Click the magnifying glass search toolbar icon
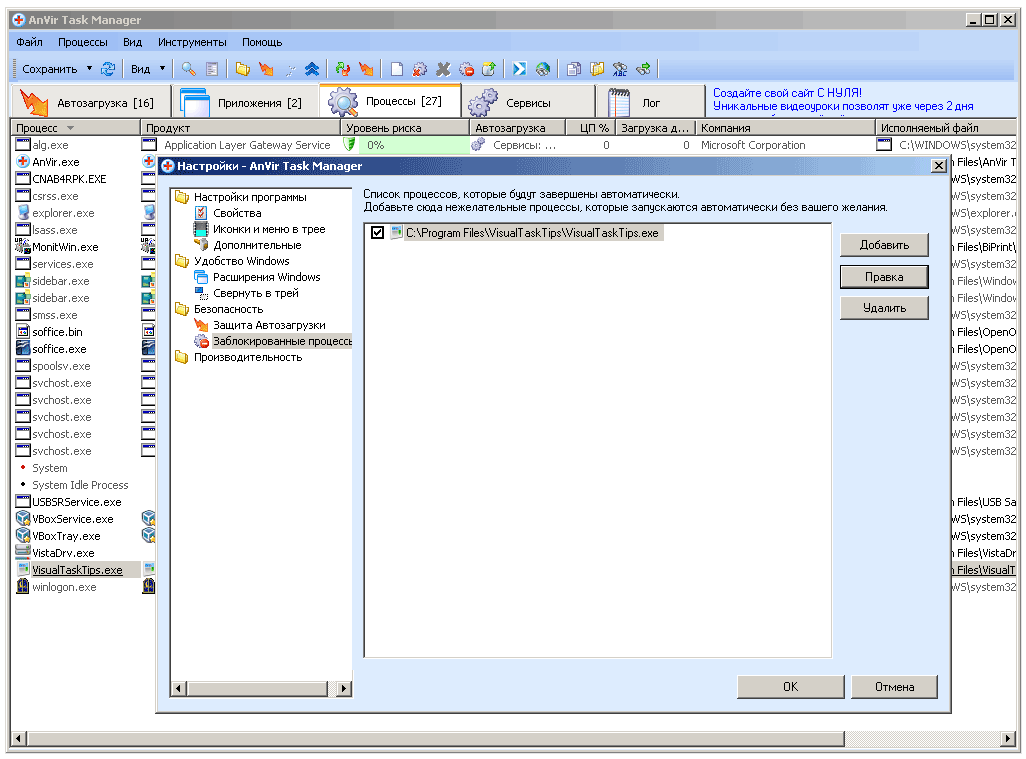This screenshot has width=1026, height=759. (x=188, y=69)
